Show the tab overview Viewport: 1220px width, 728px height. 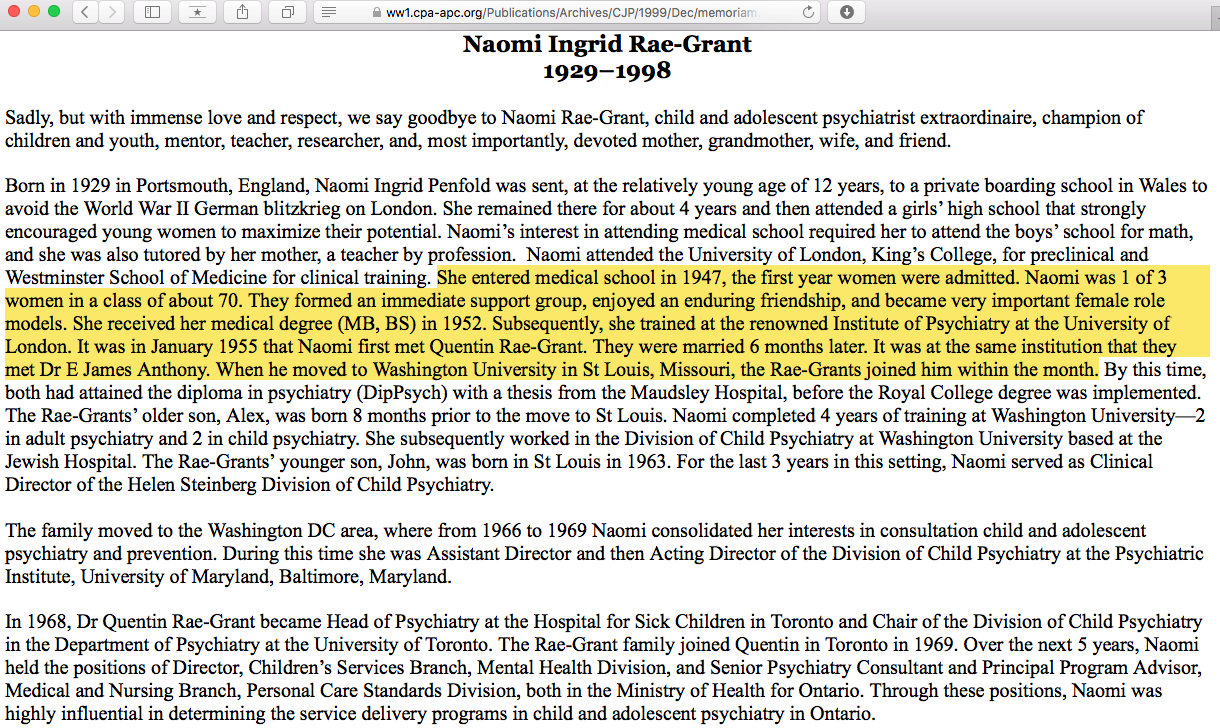tap(287, 12)
